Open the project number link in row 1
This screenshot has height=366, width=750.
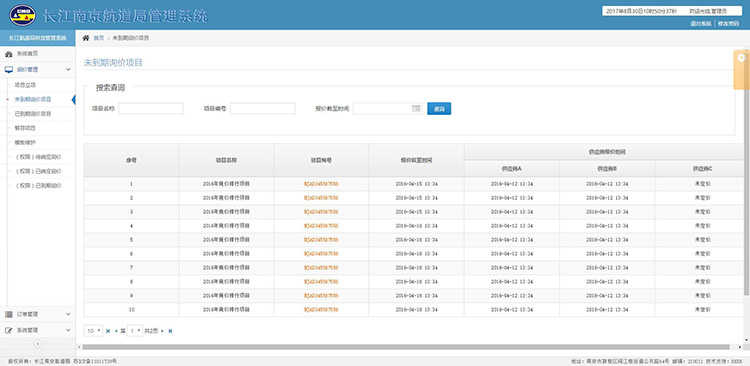tap(321, 184)
